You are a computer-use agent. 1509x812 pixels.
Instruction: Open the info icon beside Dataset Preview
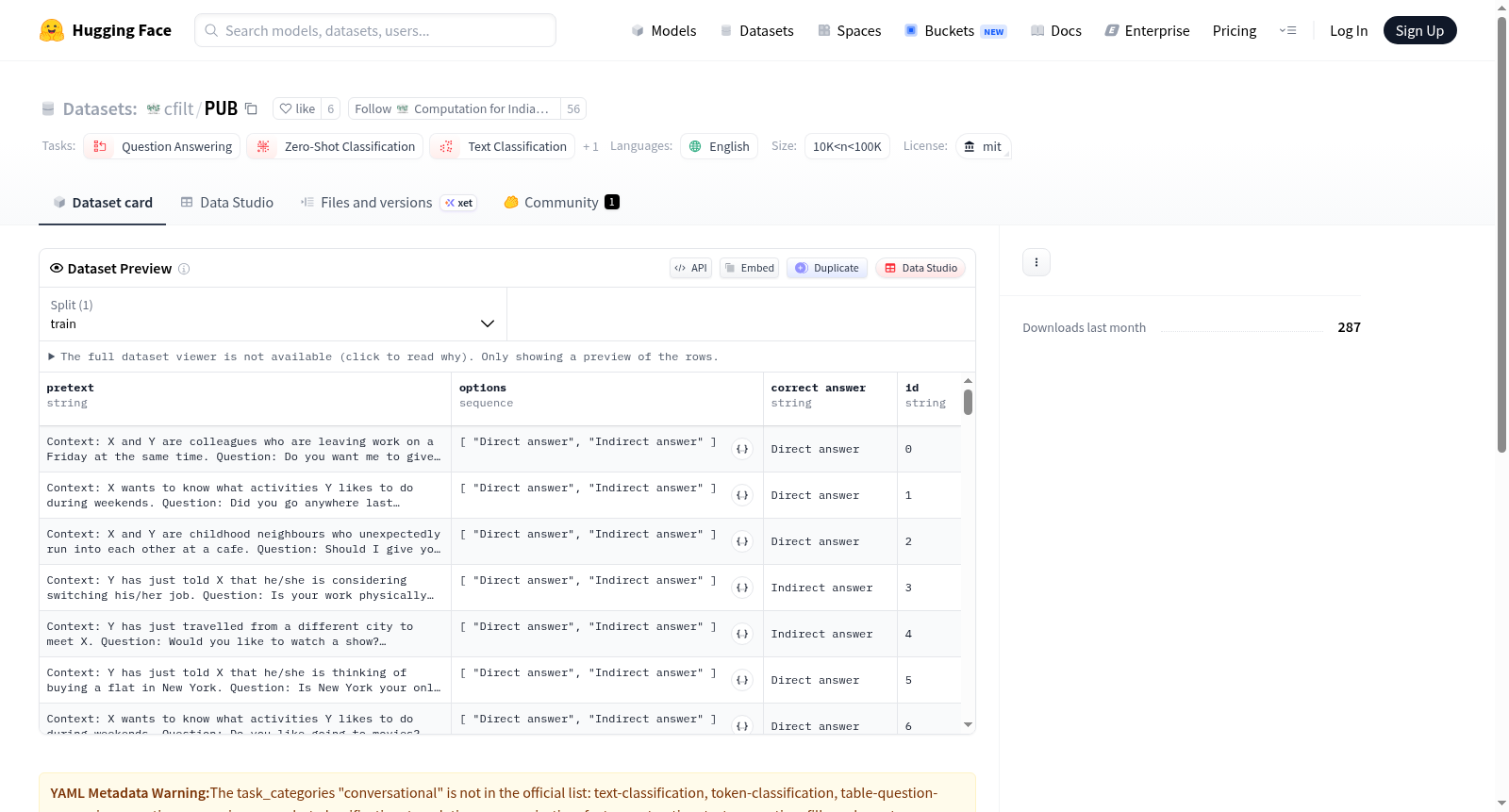[184, 269]
